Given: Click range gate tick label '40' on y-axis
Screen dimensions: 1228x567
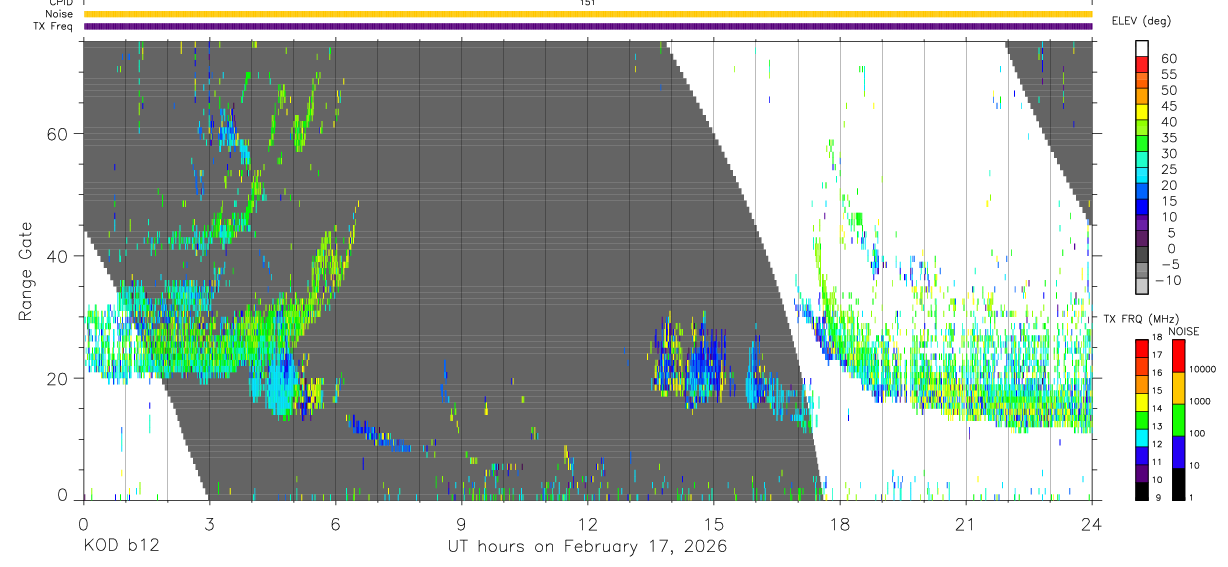Looking at the screenshot, I should 58,256.
